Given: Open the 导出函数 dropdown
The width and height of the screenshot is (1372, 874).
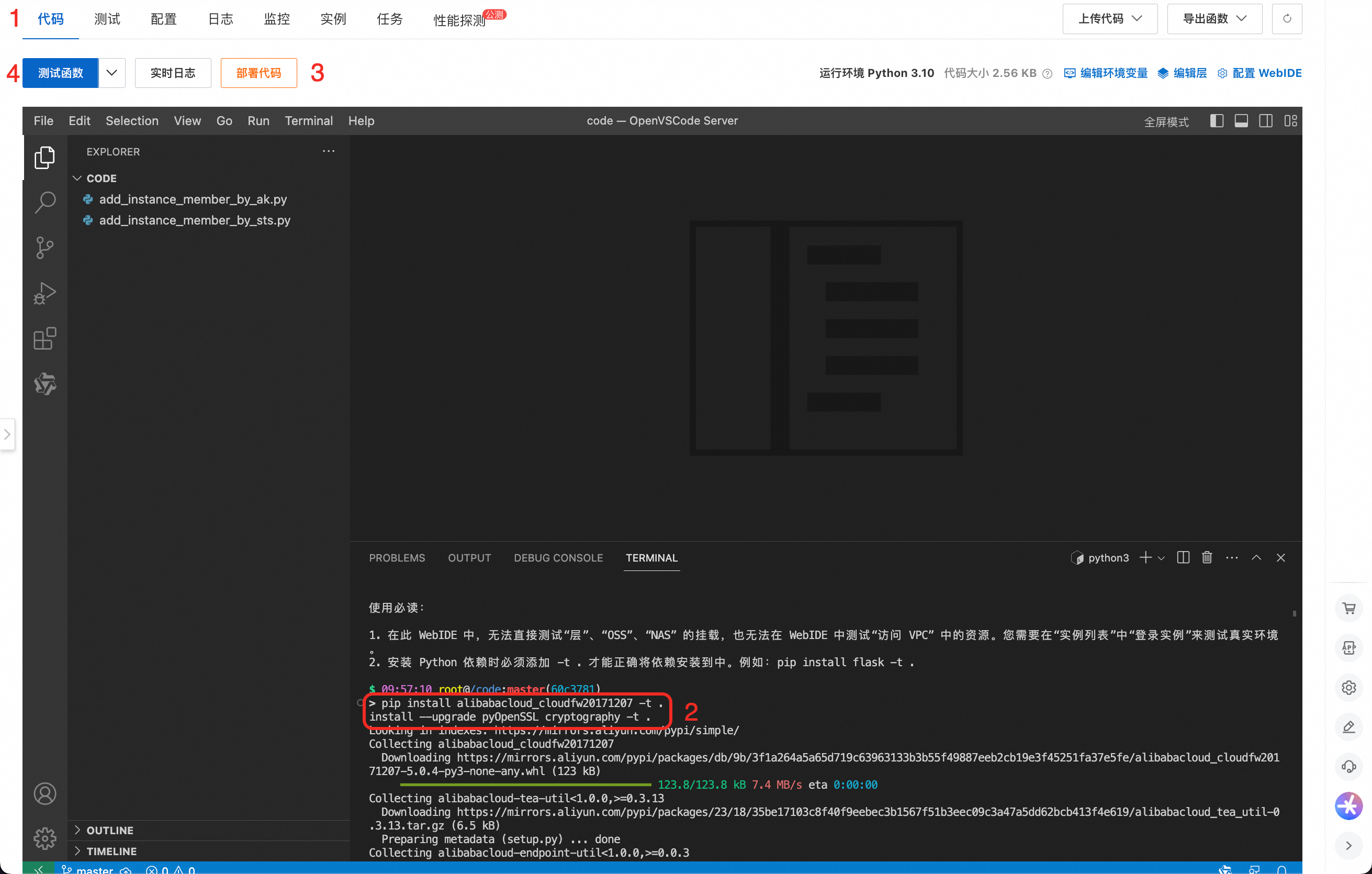Looking at the screenshot, I should point(1214,19).
